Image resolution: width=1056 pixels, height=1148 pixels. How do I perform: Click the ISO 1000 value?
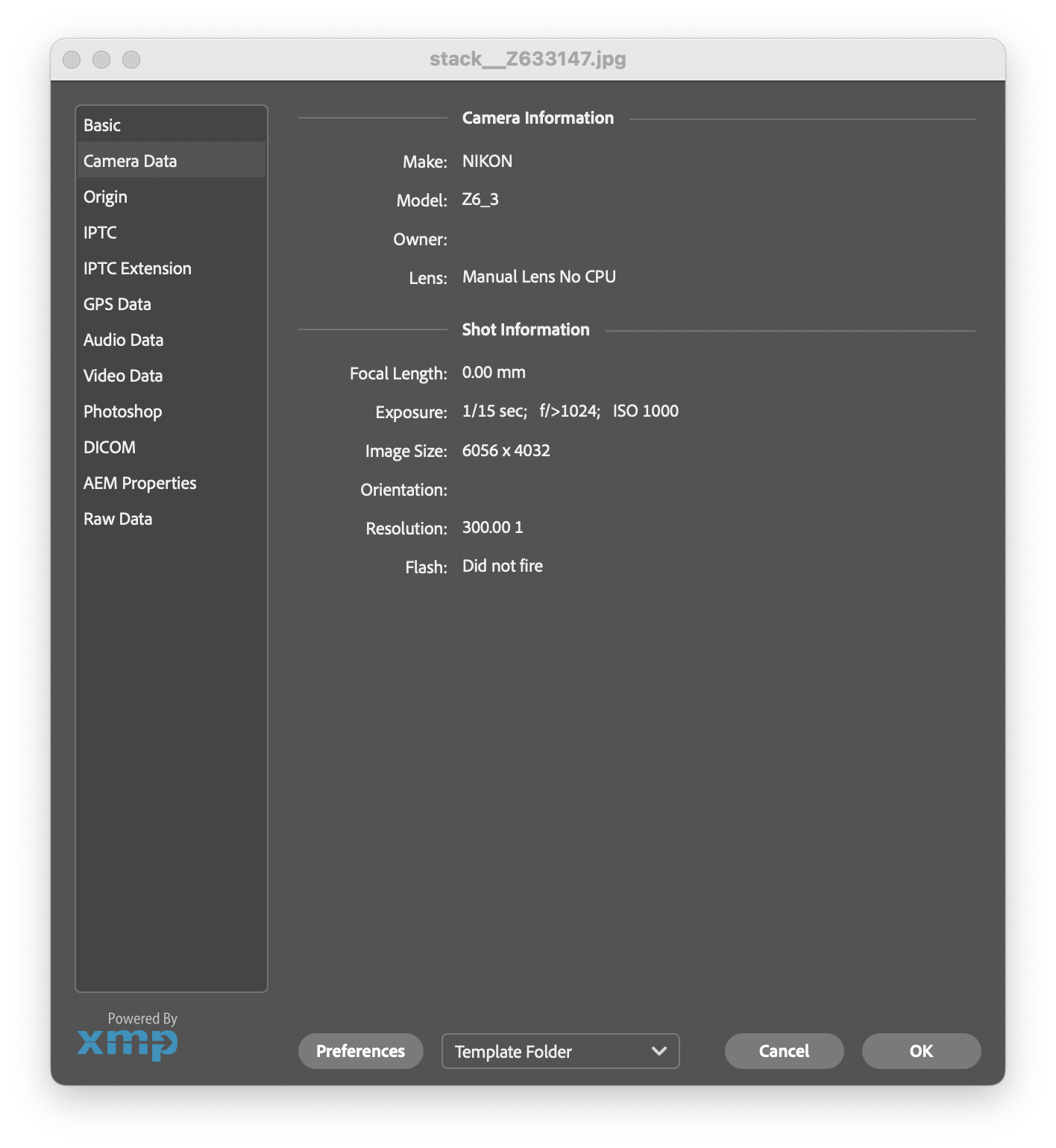[646, 411]
